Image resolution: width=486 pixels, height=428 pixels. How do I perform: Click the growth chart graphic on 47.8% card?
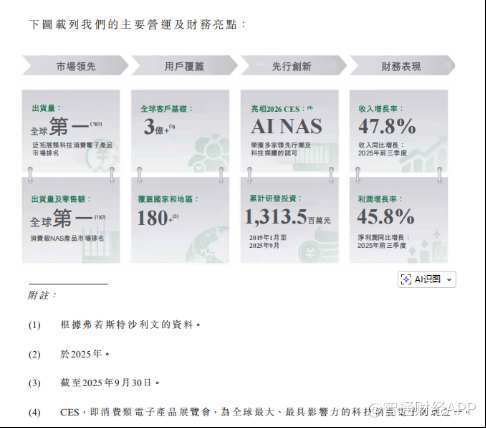424,154
